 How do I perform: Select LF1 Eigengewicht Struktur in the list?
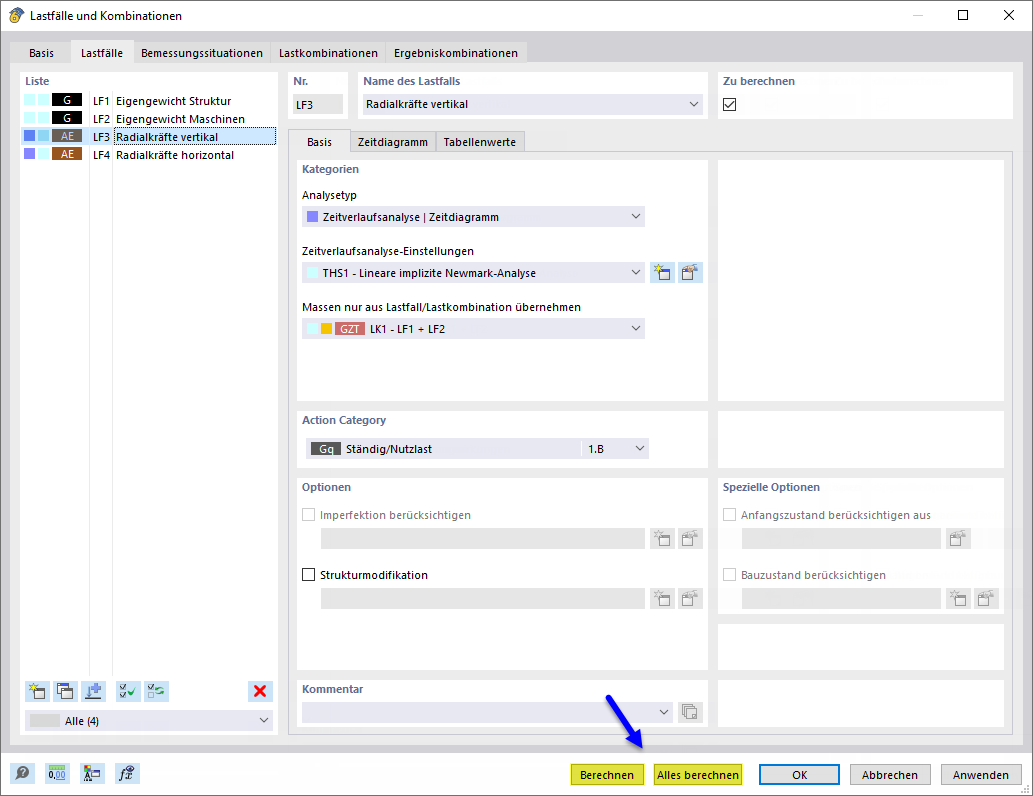(149, 101)
